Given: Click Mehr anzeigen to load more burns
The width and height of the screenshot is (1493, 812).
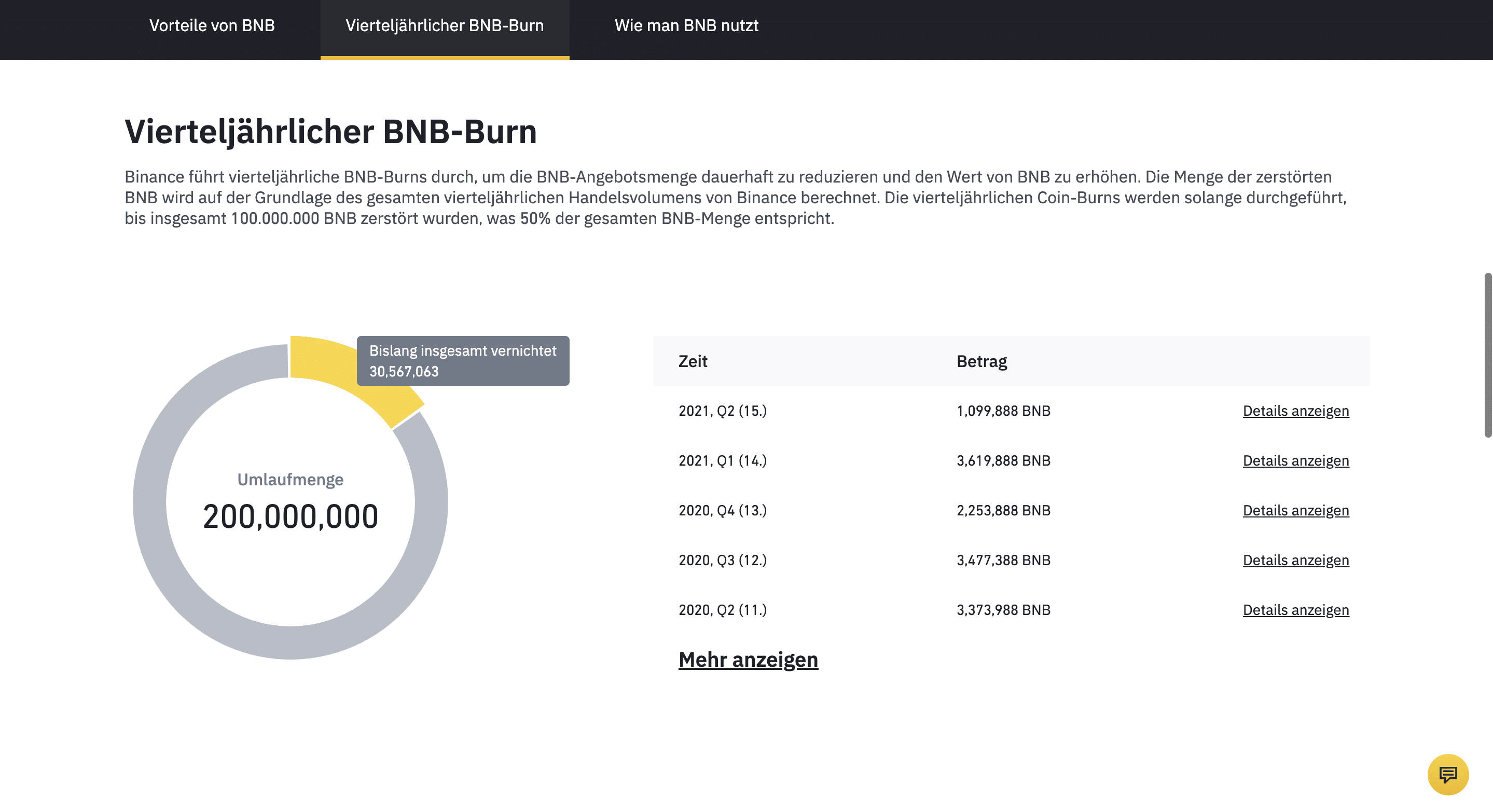Looking at the screenshot, I should (x=748, y=660).
